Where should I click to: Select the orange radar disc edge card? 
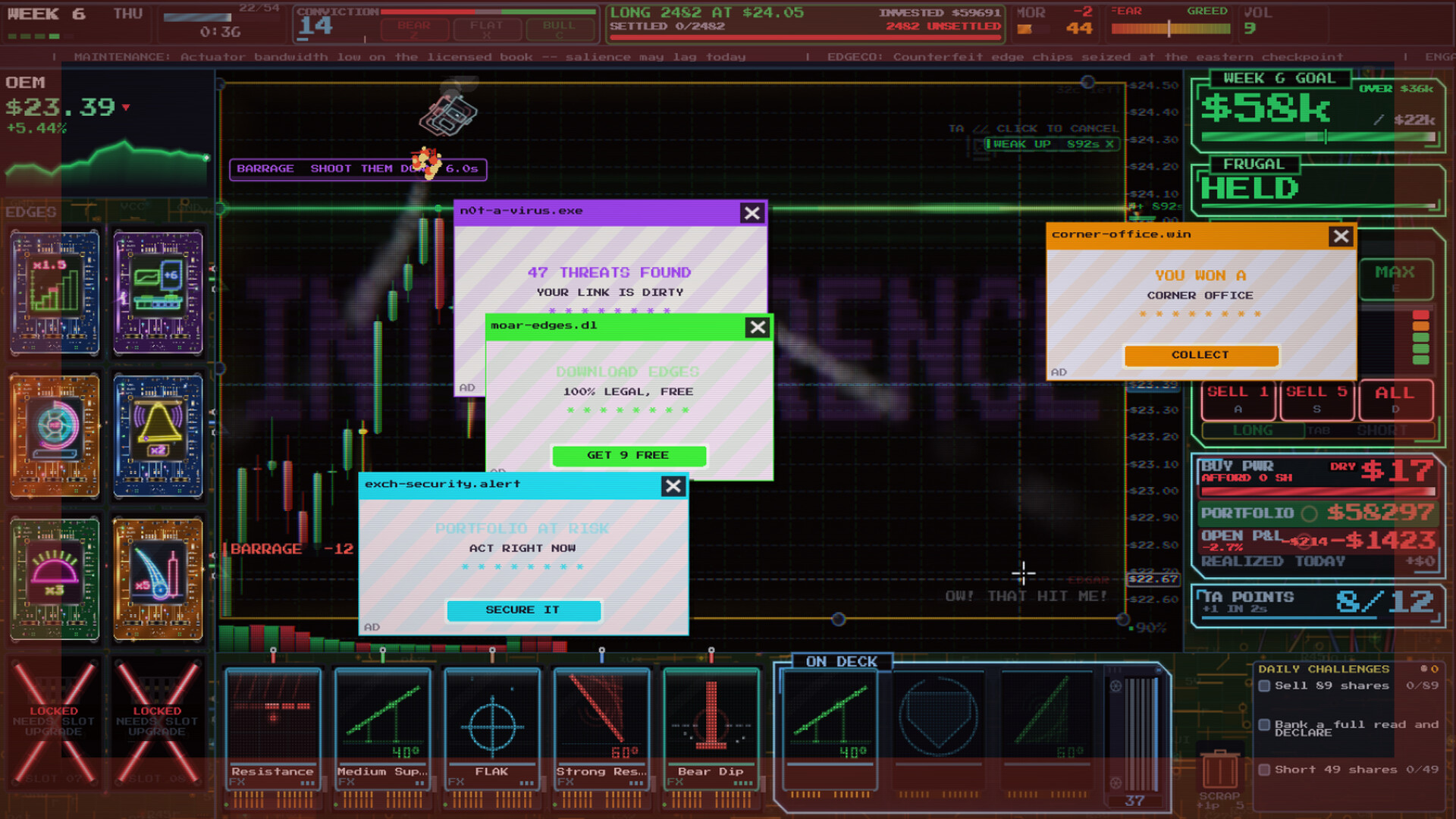click(55, 436)
